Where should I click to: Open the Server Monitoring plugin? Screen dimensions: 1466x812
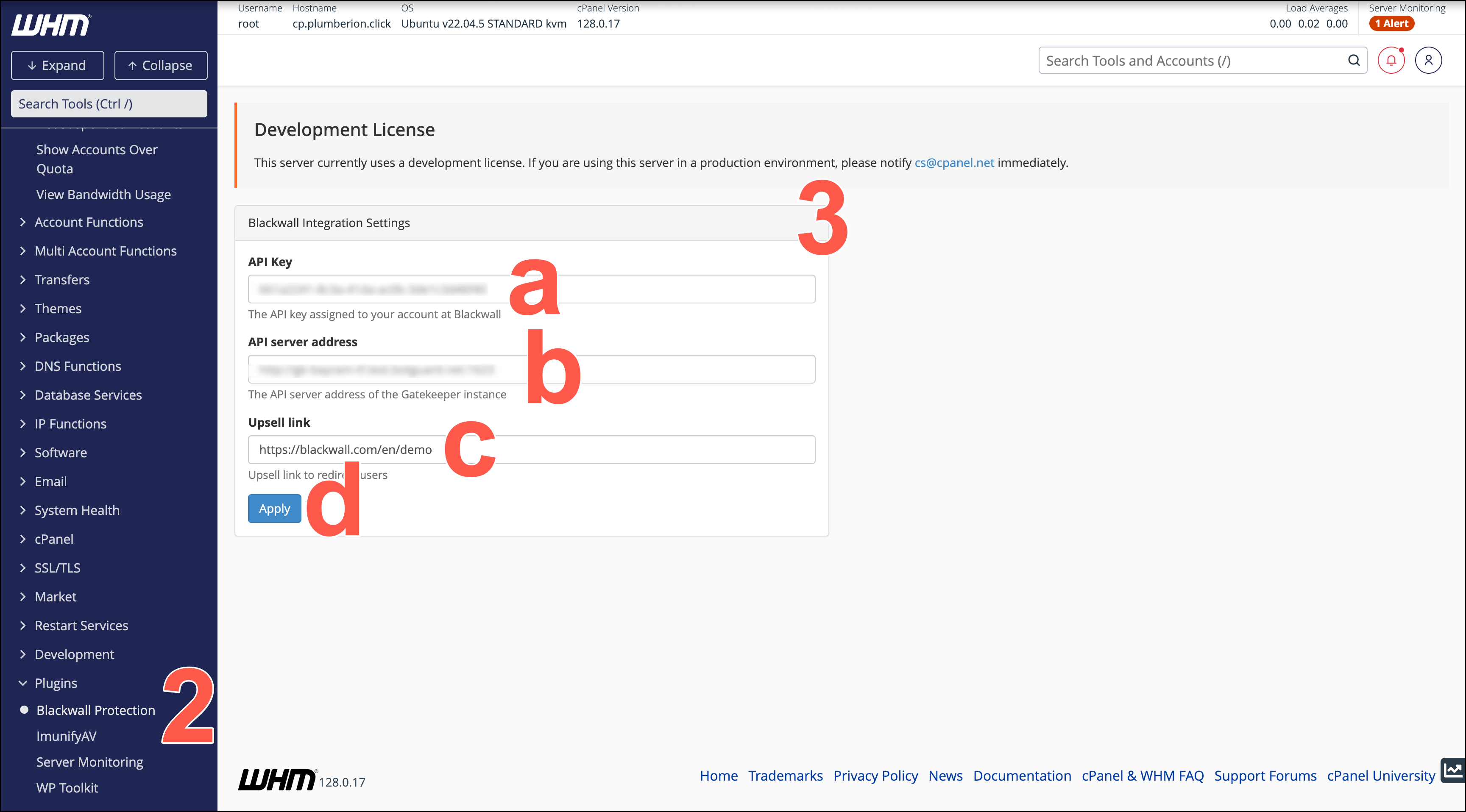(90, 762)
